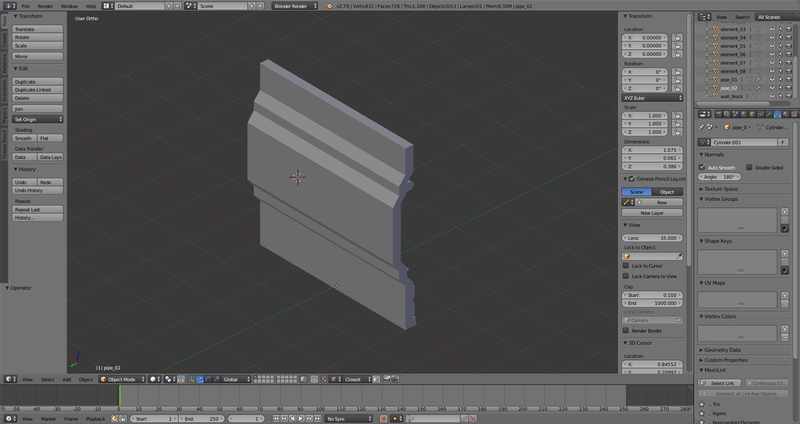Select the scale manipulator icon
The height and width of the screenshot is (424, 800).
216,379
